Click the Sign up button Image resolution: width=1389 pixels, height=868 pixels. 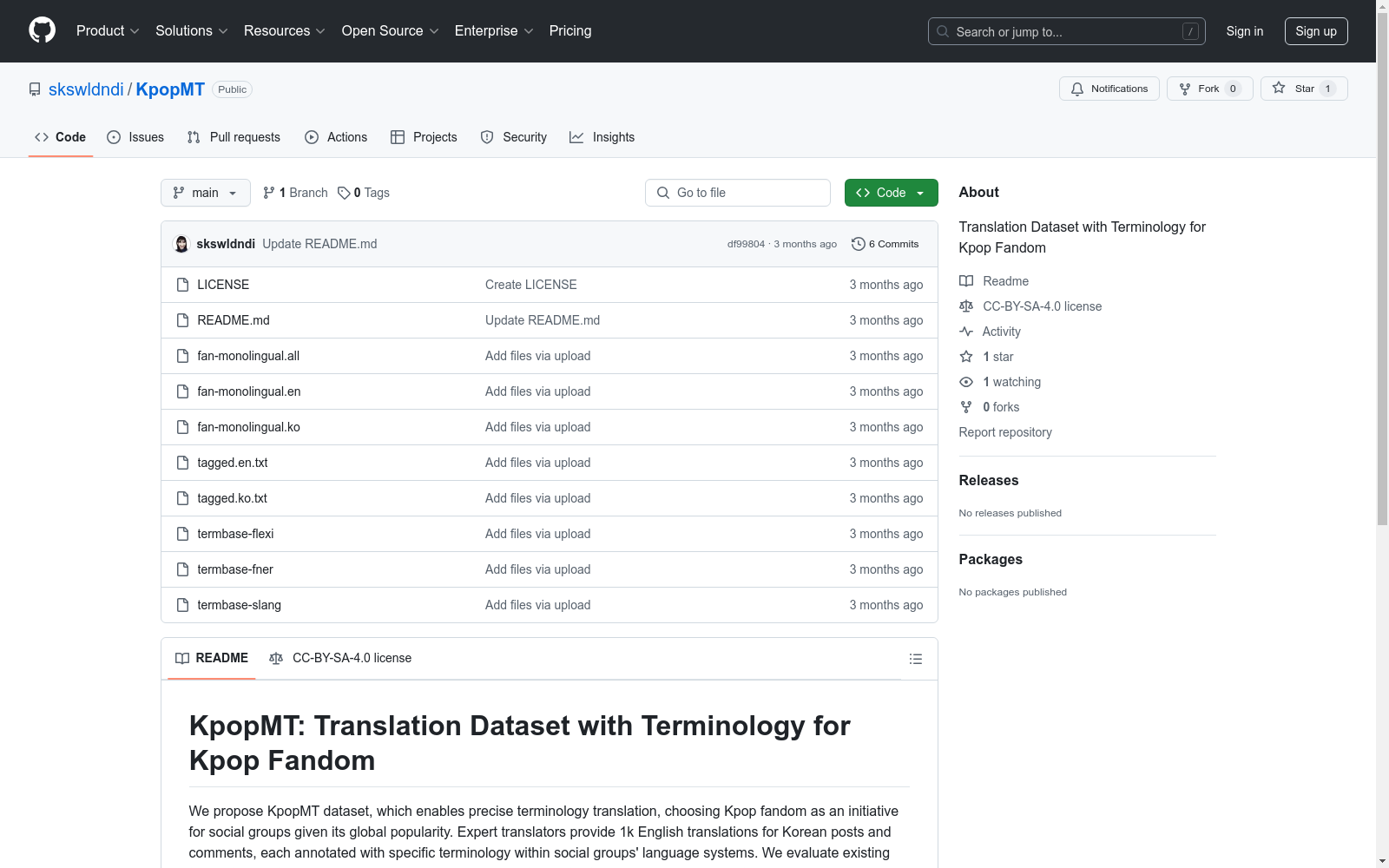coord(1316,31)
